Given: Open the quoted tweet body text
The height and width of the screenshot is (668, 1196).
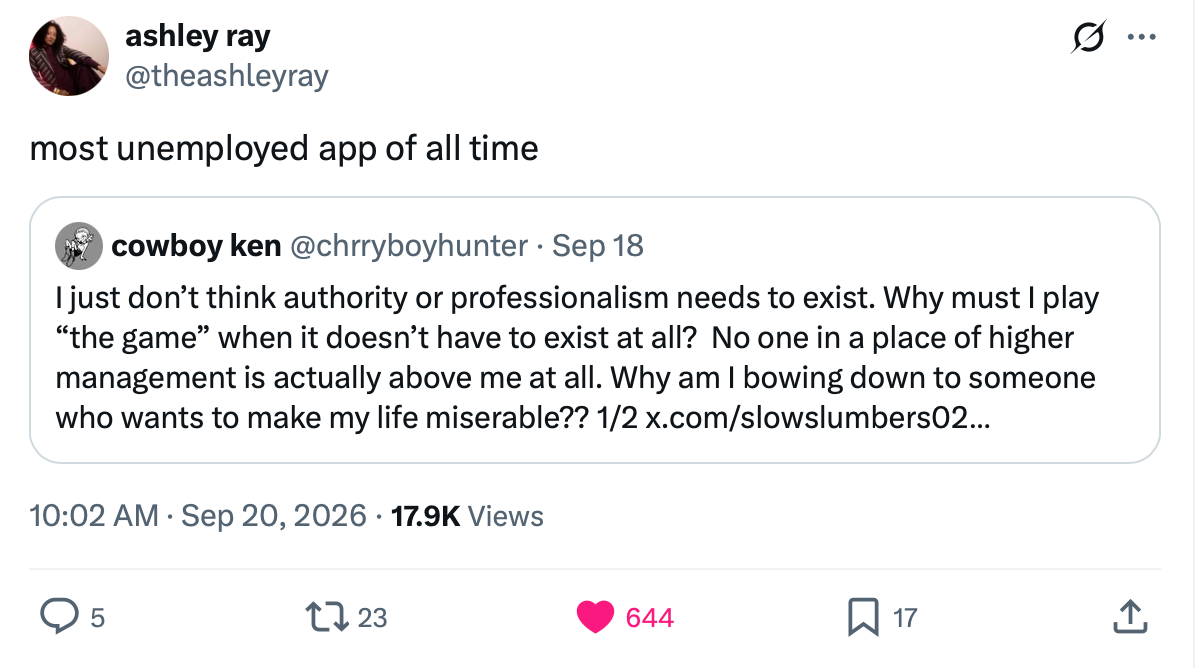Looking at the screenshot, I should [x=577, y=358].
